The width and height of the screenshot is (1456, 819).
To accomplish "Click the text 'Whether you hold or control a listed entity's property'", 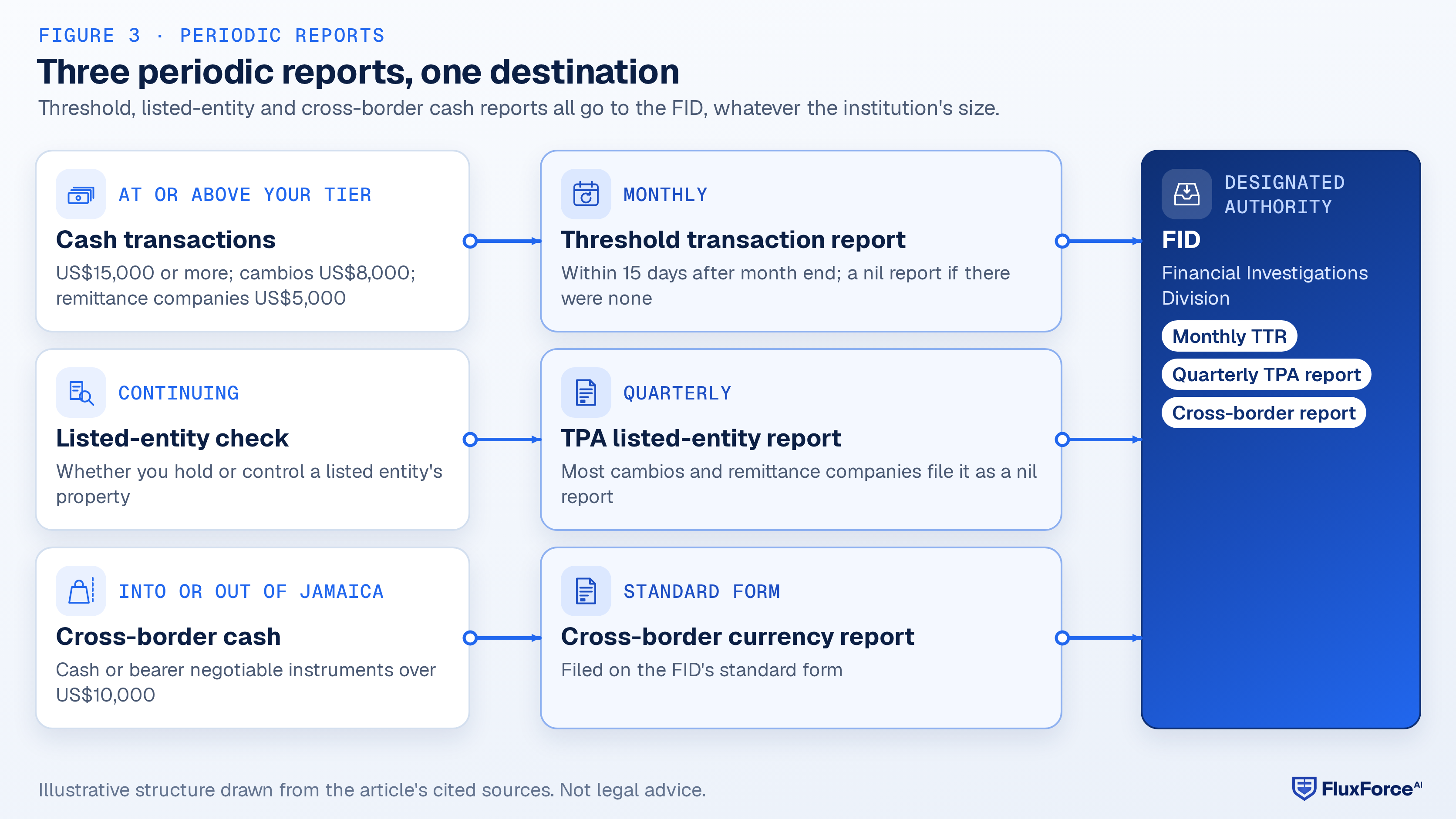I will coord(249,483).
